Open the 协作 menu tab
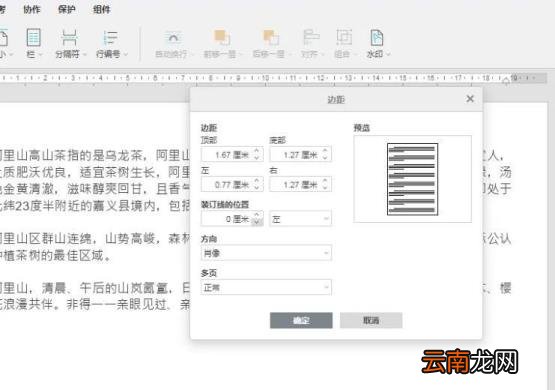This screenshot has height=390, width=555. [x=32, y=9]
